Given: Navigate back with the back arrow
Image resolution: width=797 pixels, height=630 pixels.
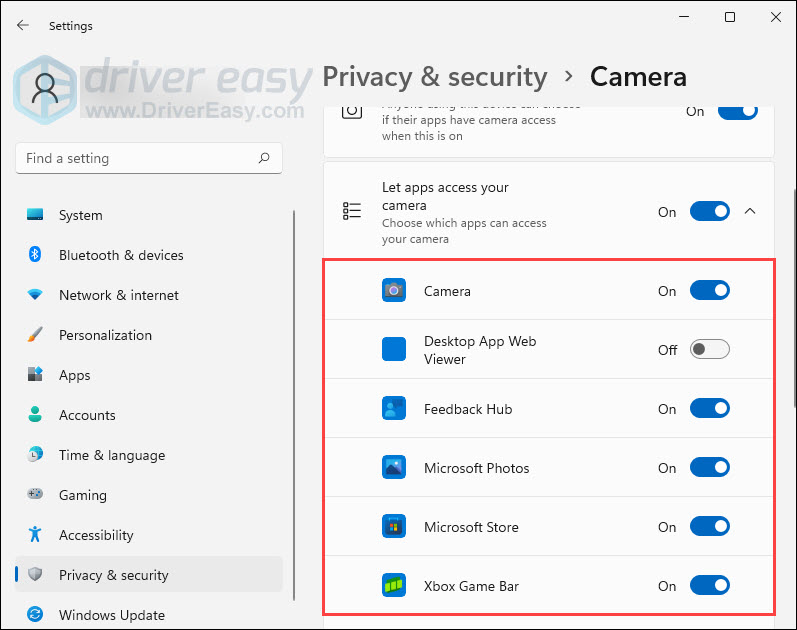Looking at the screenshot, I should (x=23, y=25).
